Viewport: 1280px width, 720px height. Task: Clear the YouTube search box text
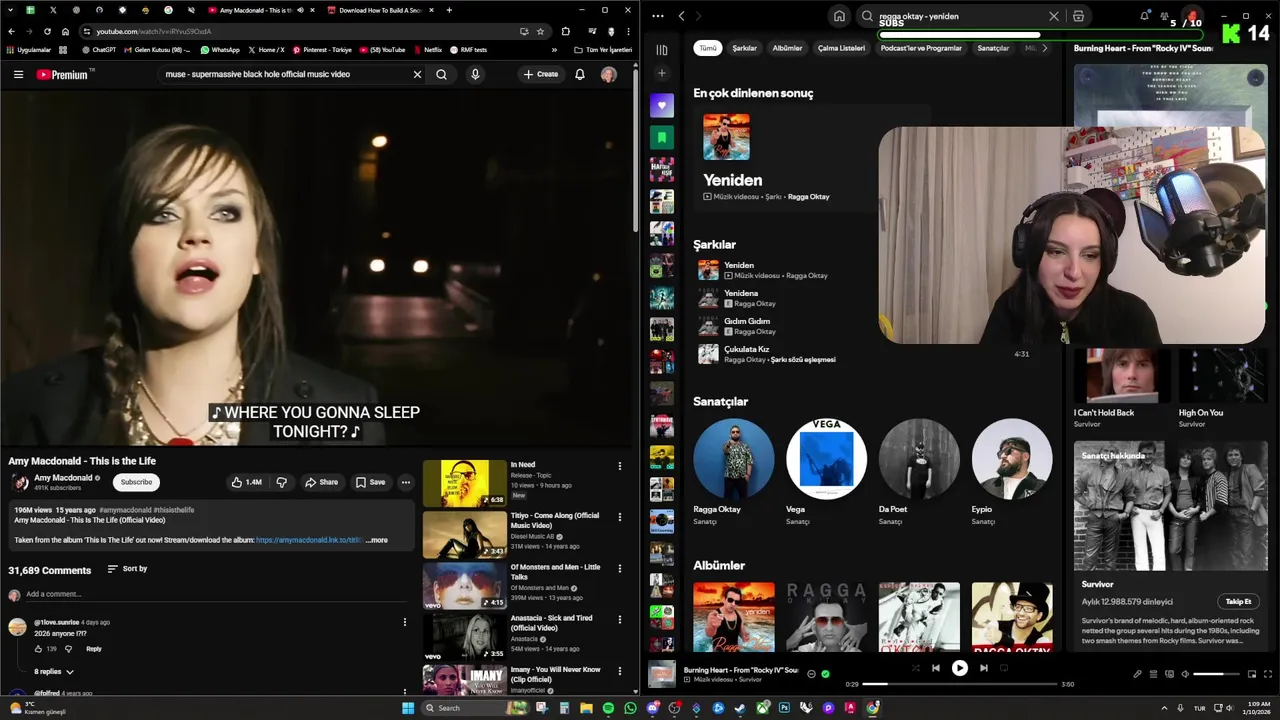[x=417, y=74]
